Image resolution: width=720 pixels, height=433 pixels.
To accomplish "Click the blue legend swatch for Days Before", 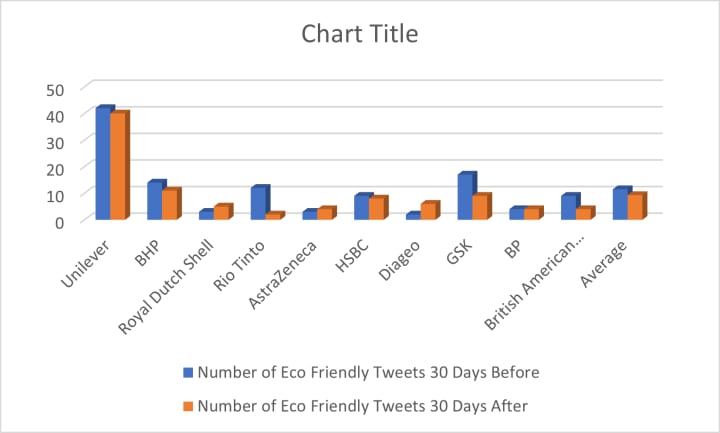I will click(188, 372).
